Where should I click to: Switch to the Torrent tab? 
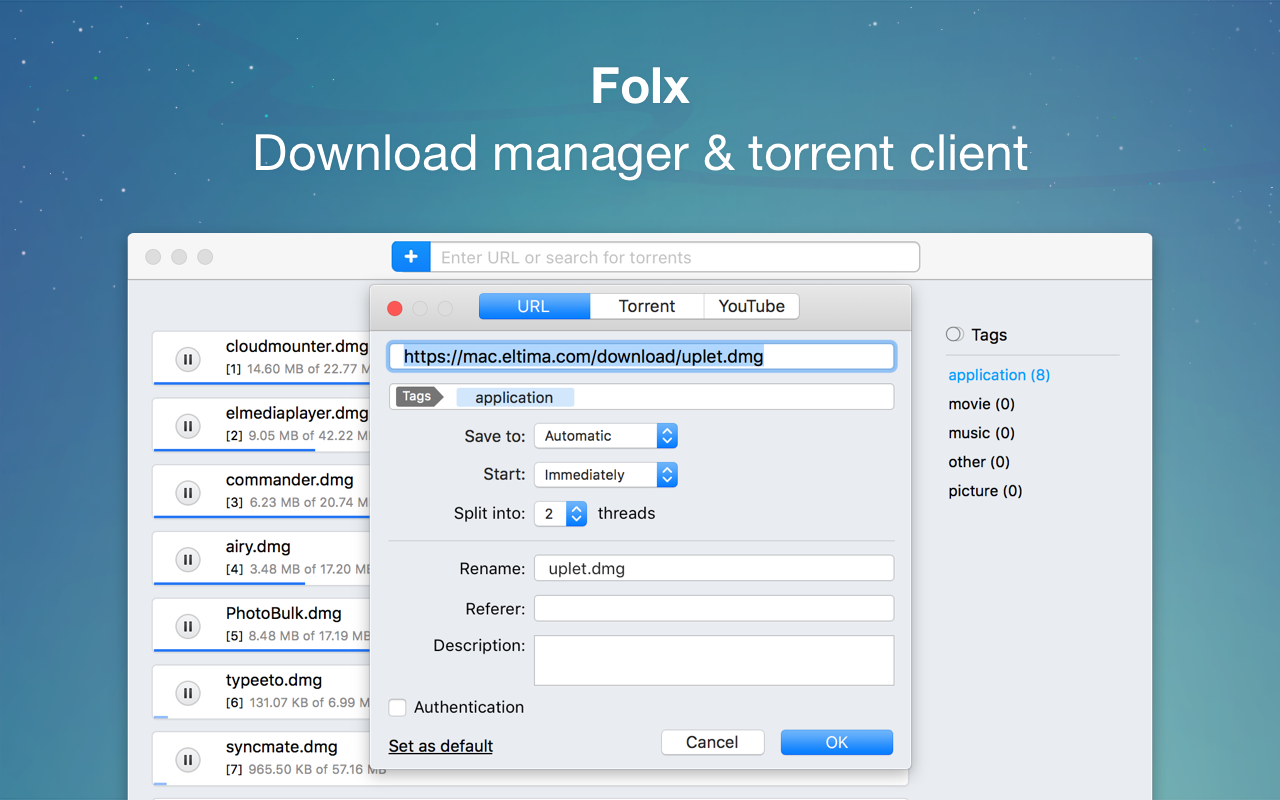pyautogui.click(x=647, y=306)
